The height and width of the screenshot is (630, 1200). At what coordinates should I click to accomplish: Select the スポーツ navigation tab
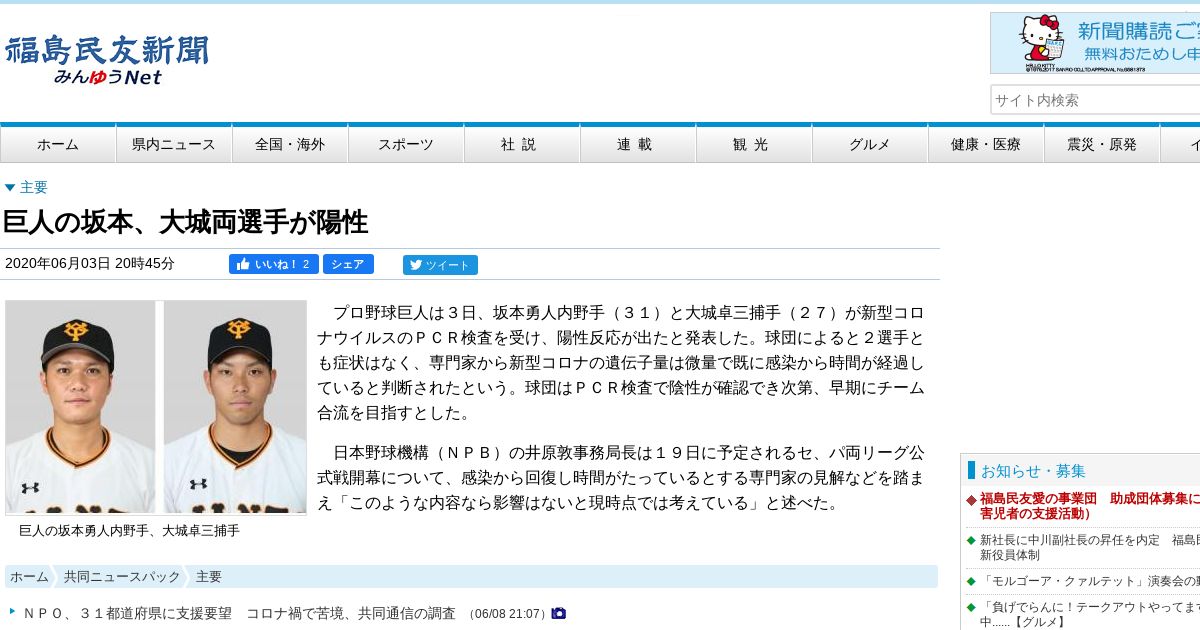[406, 144]
